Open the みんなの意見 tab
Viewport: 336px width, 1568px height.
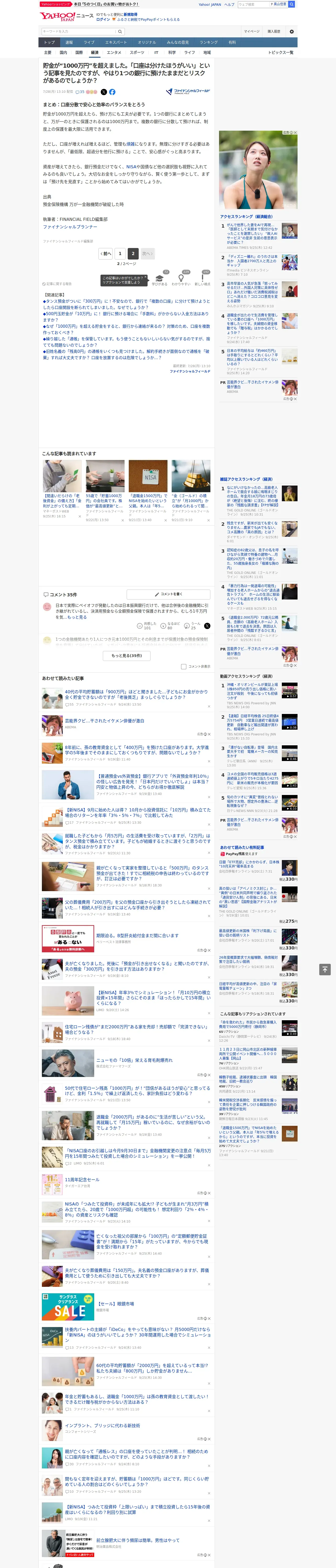(x=178, y=43)
